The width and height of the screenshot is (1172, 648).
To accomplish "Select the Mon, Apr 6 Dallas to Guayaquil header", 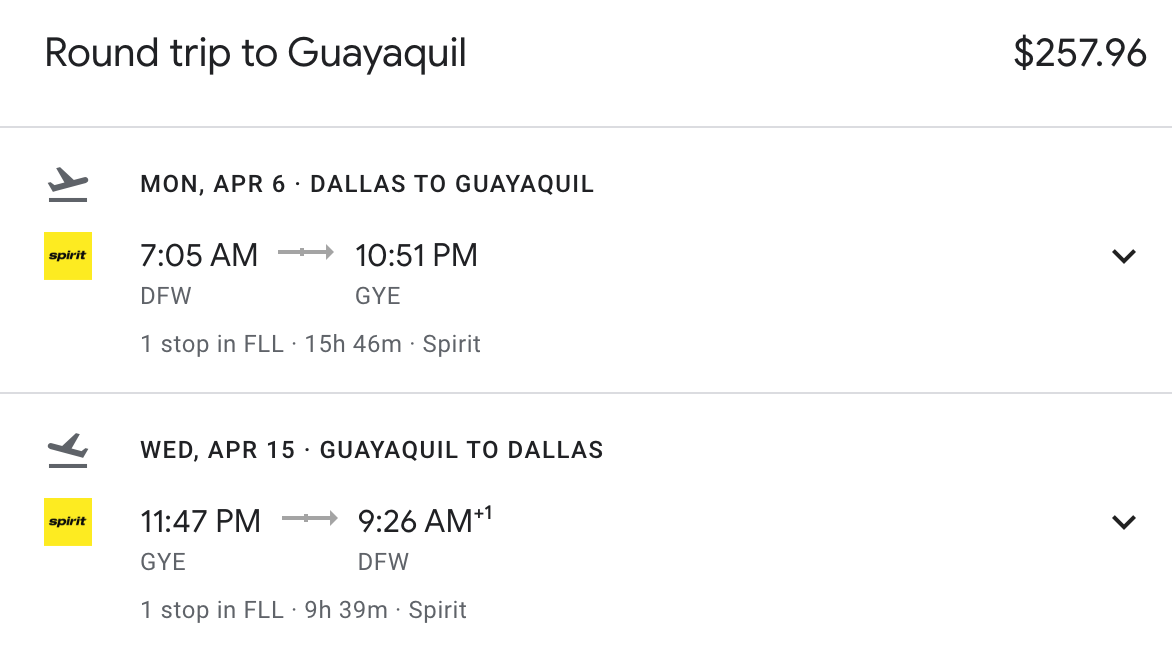I will click(367, 184).
